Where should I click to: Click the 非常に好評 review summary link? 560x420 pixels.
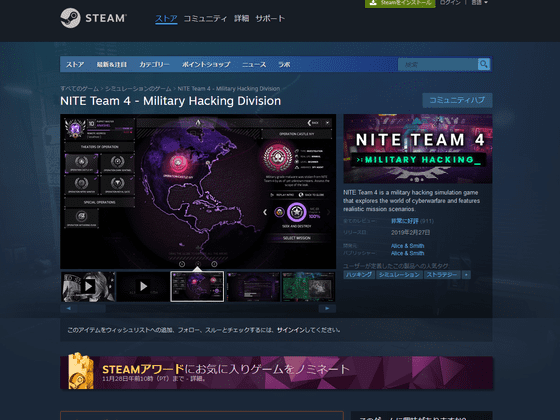point(404,221)
